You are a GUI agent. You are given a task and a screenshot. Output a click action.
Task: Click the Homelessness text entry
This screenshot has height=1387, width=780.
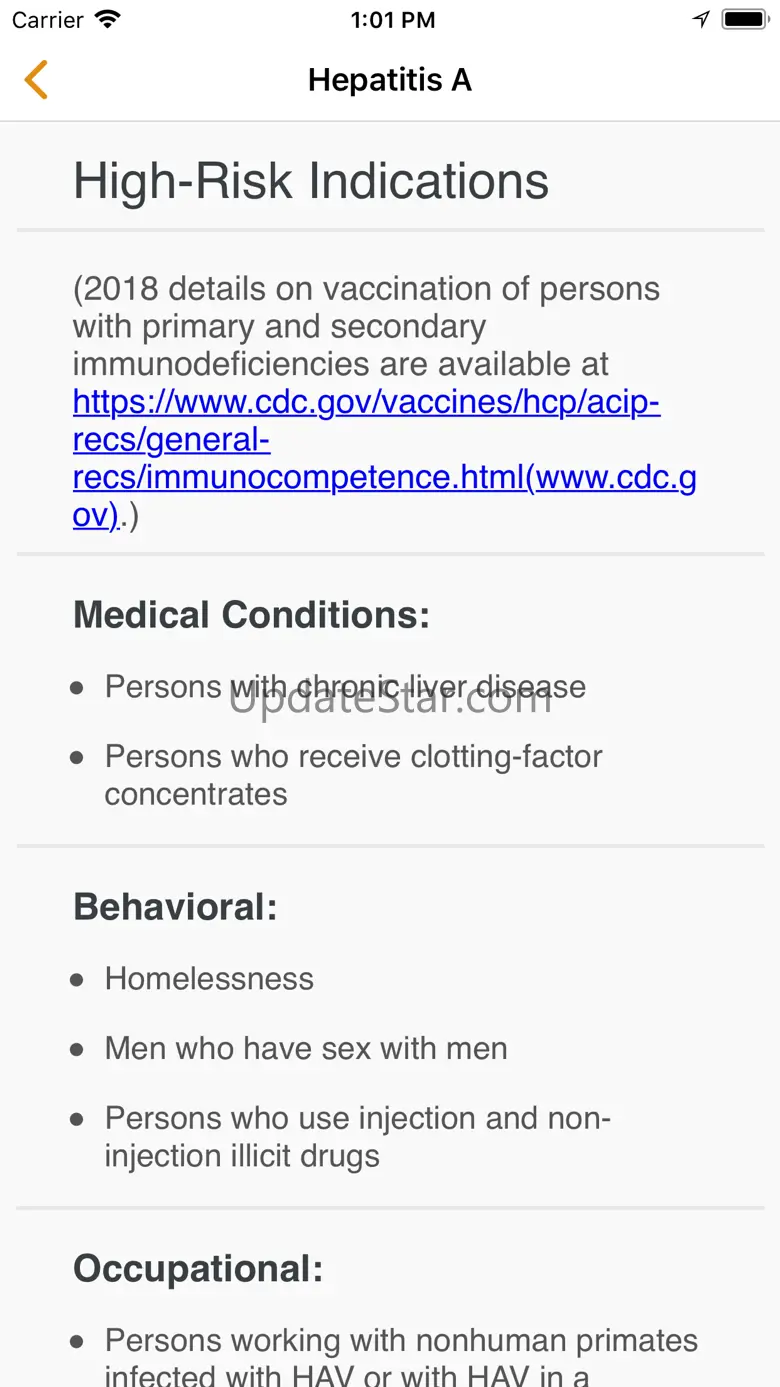(209, 979)
